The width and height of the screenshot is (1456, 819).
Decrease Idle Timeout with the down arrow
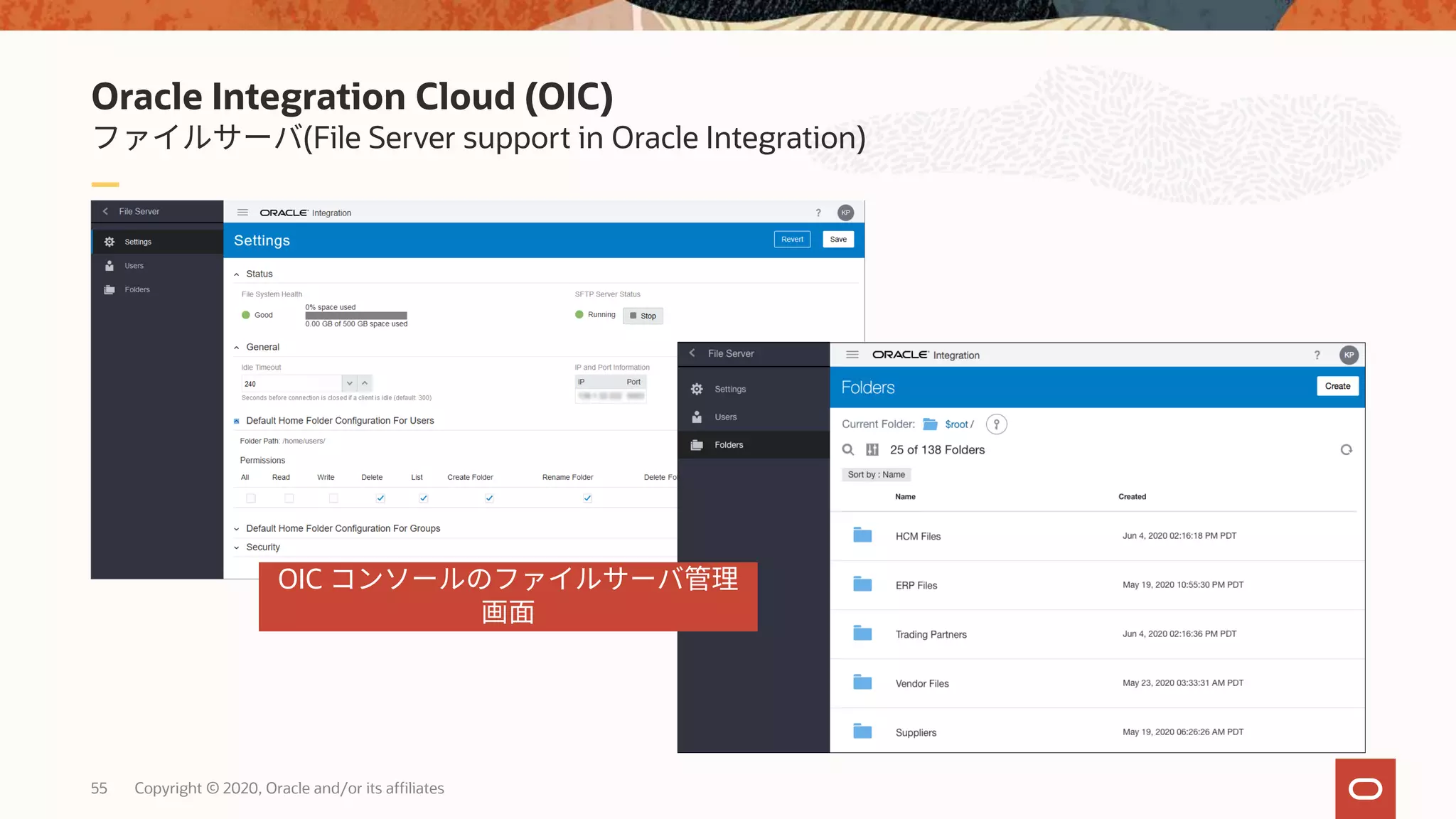coord(349,383)
